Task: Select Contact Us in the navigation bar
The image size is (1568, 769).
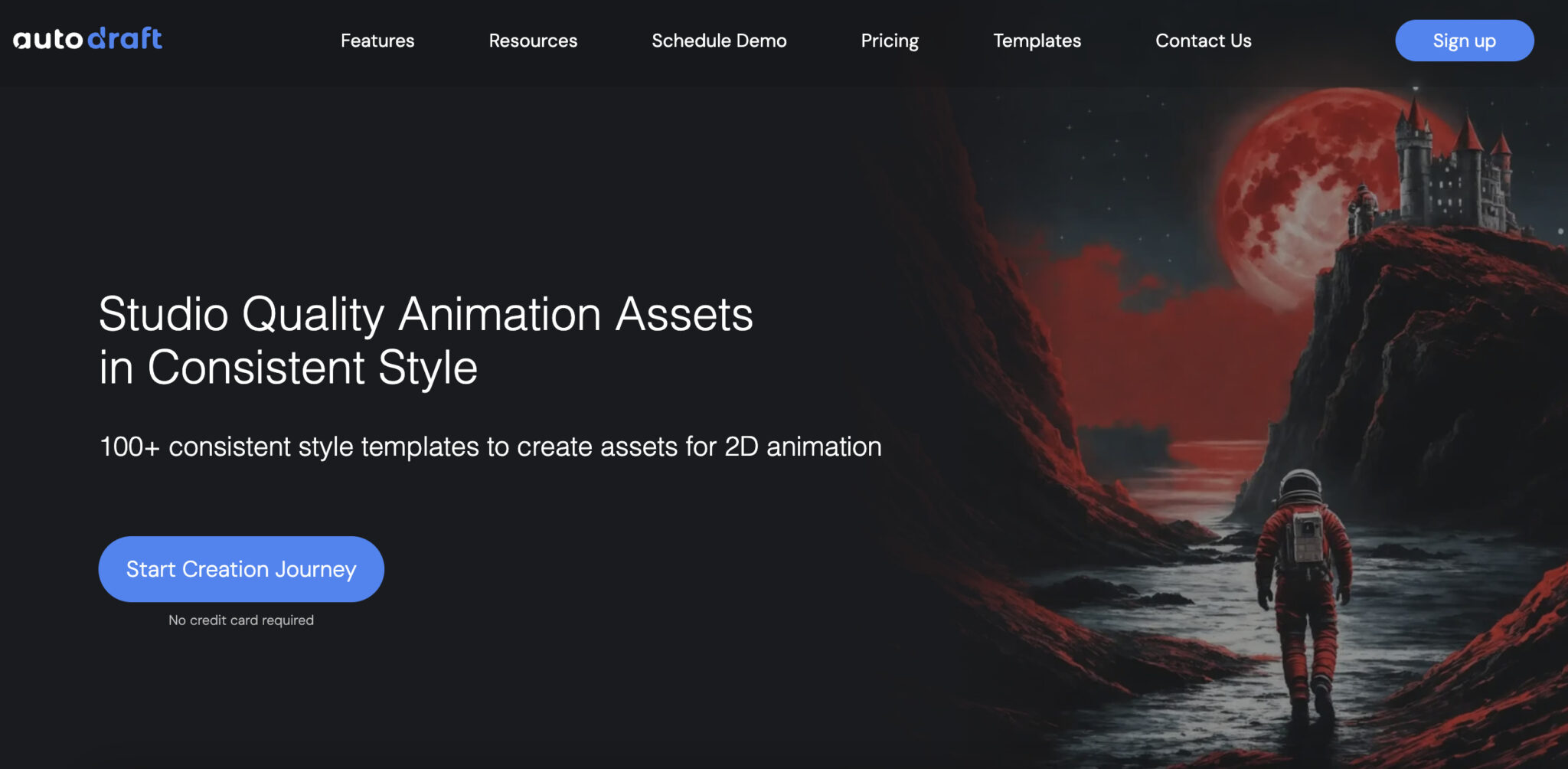Action: pyautogui.click(x=1203, y=41)
